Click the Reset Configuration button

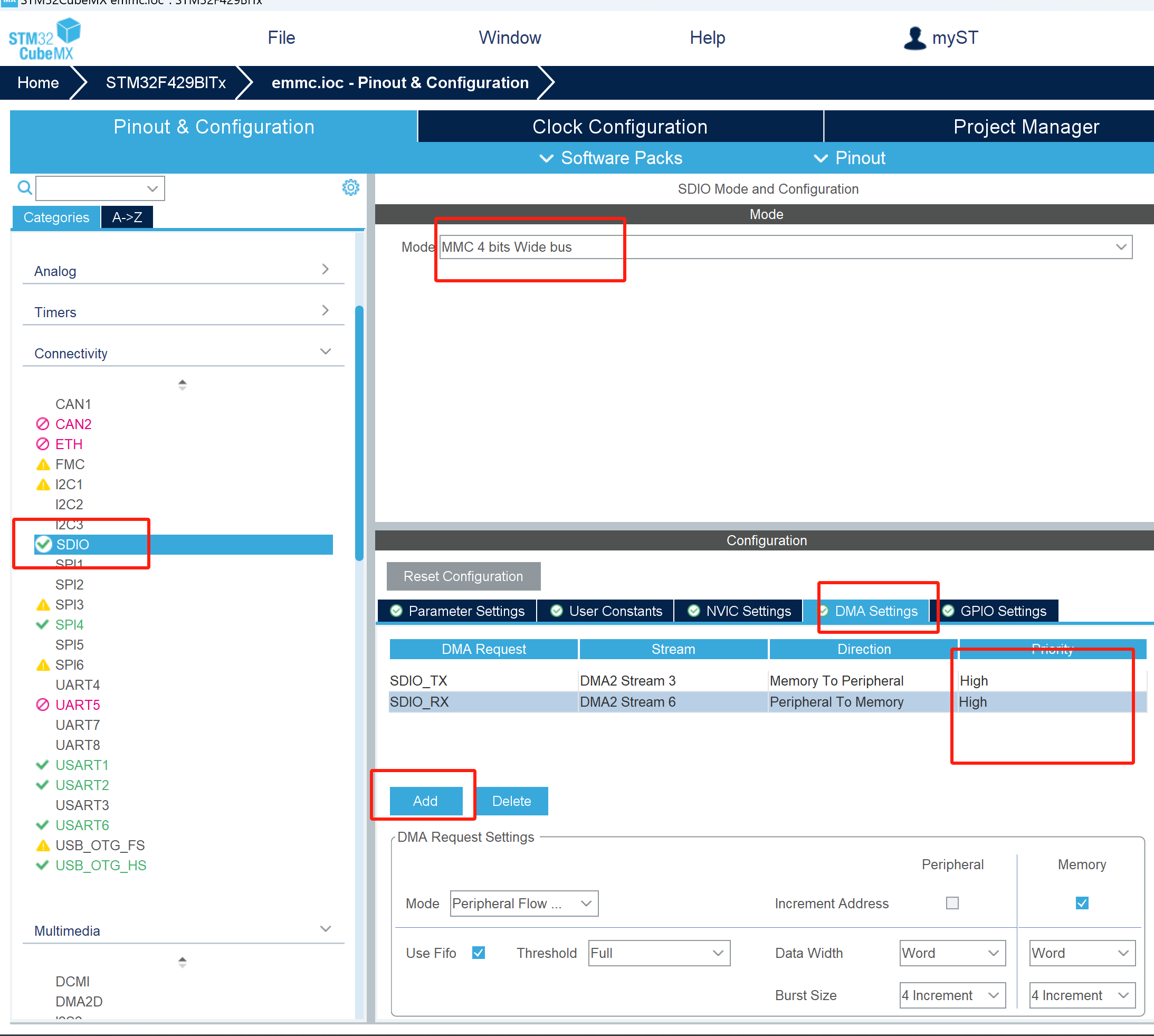pyautogui.click(x=463, y=576)
